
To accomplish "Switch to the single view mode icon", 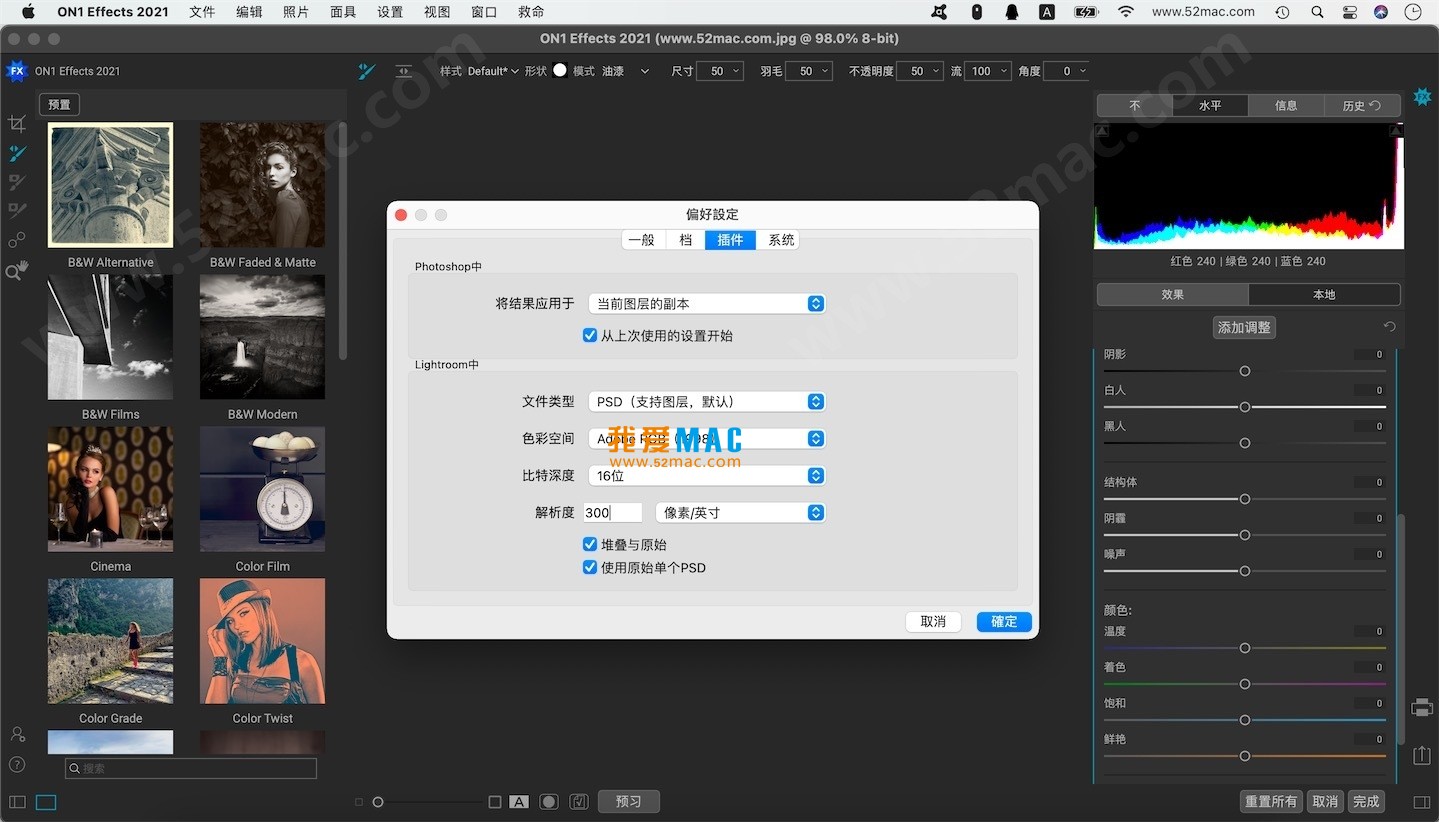I will pyautogui.click(x=46, y=802).
